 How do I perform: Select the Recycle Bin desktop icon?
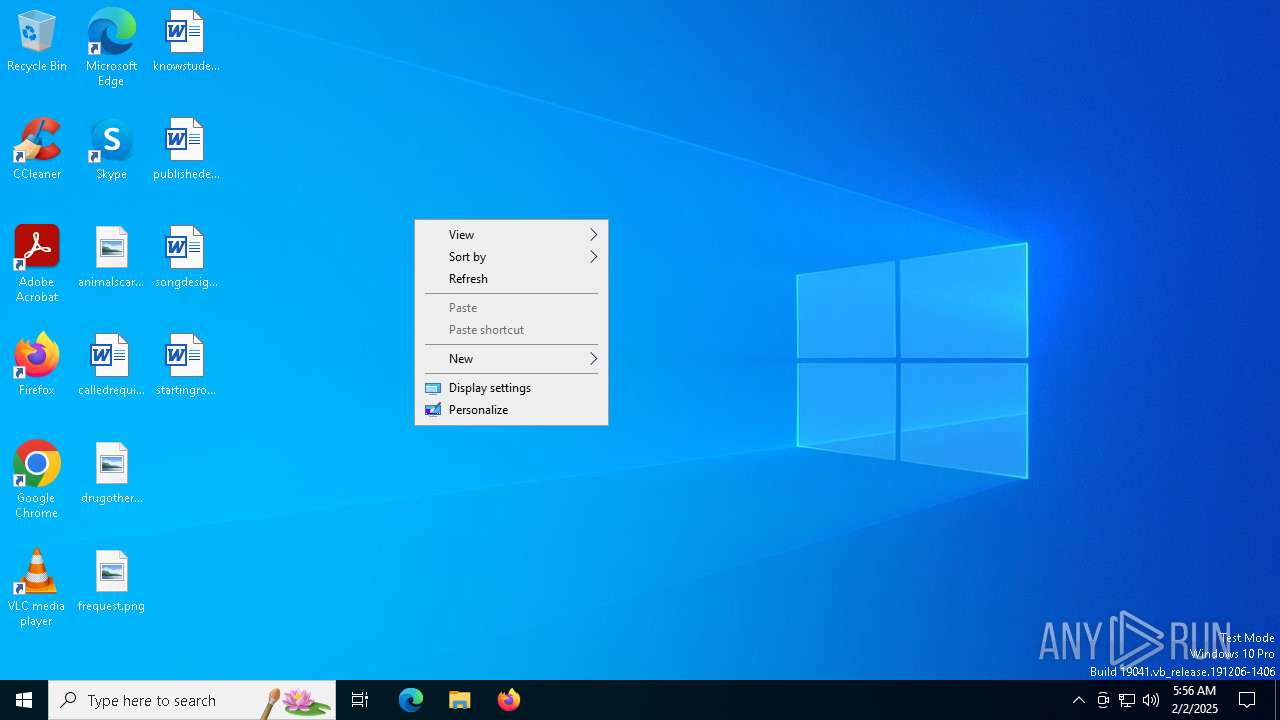click(37, 42)
